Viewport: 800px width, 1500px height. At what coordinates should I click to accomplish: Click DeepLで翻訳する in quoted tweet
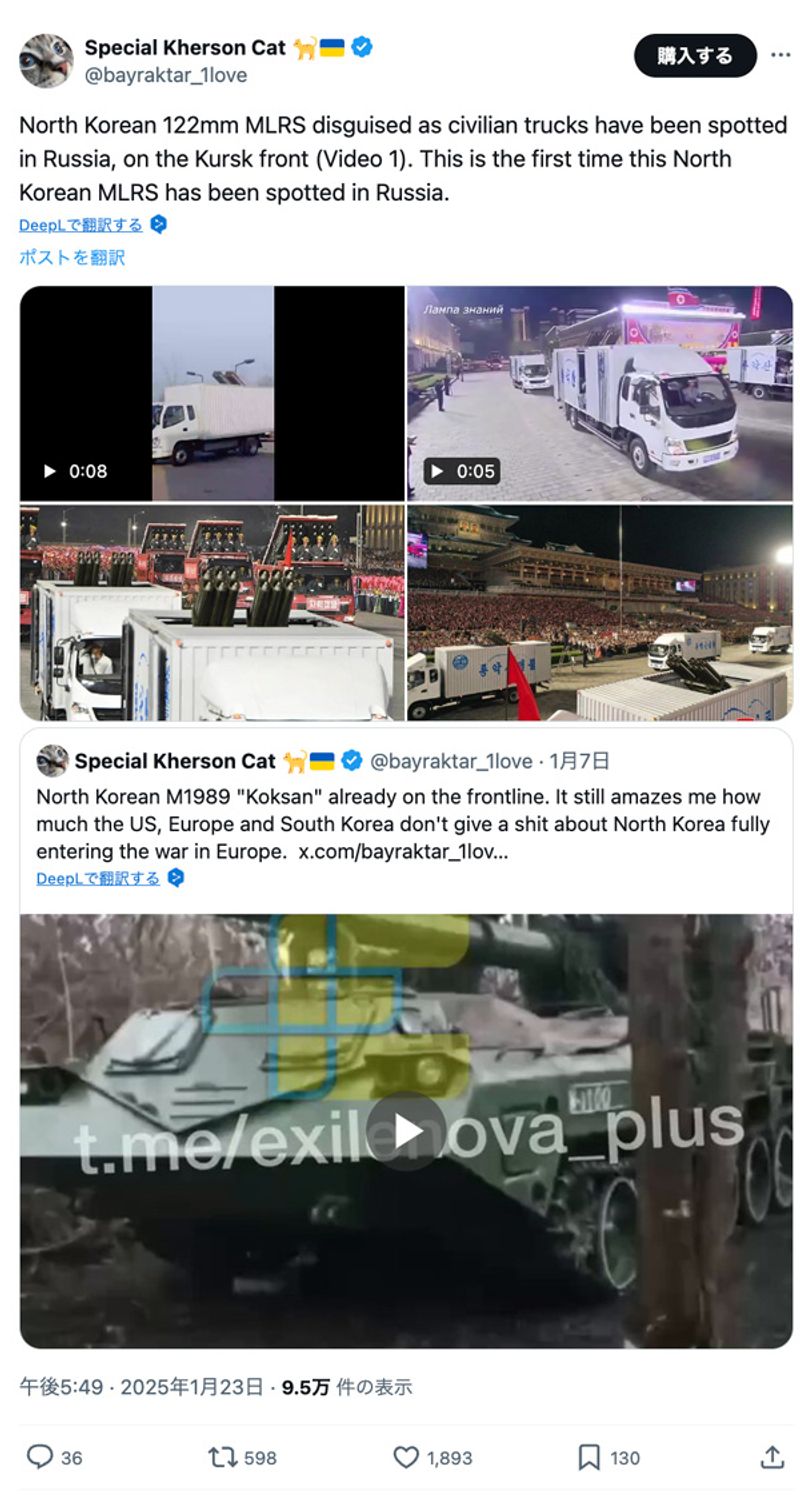(98, 878)
